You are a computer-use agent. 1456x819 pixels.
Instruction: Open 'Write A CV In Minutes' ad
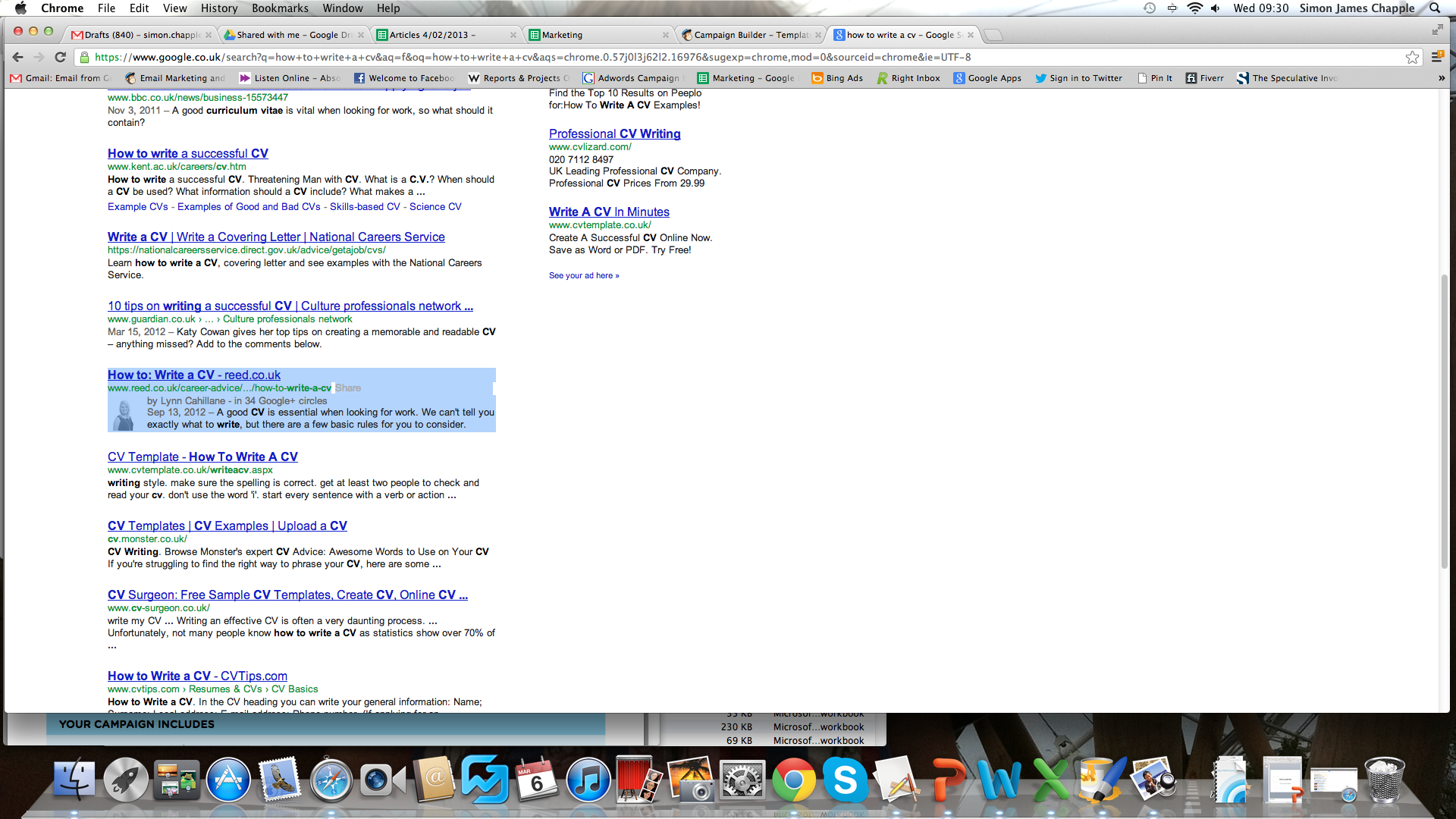[609, 212]
